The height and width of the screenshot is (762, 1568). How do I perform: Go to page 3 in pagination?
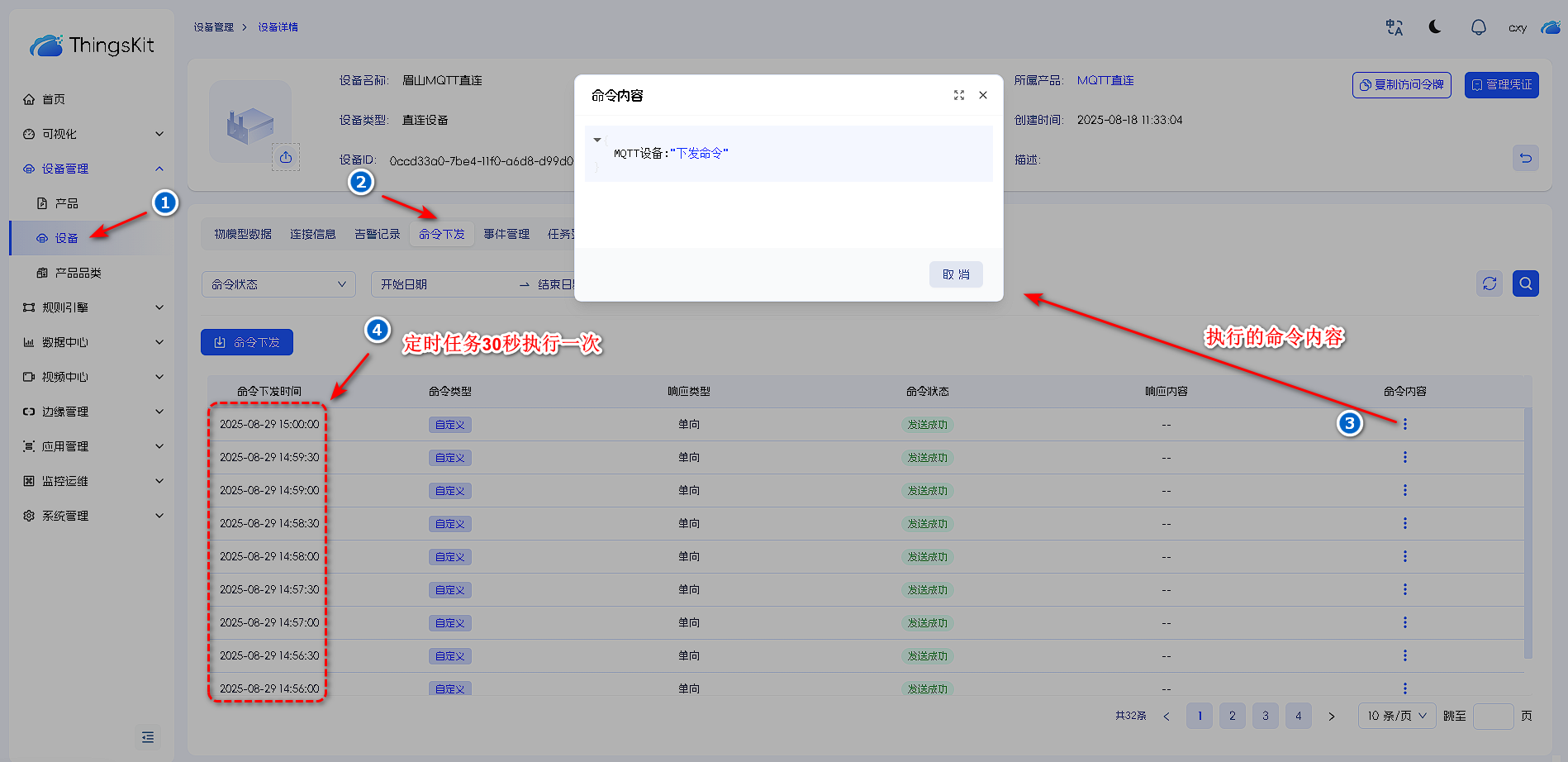pos(1265,716)
